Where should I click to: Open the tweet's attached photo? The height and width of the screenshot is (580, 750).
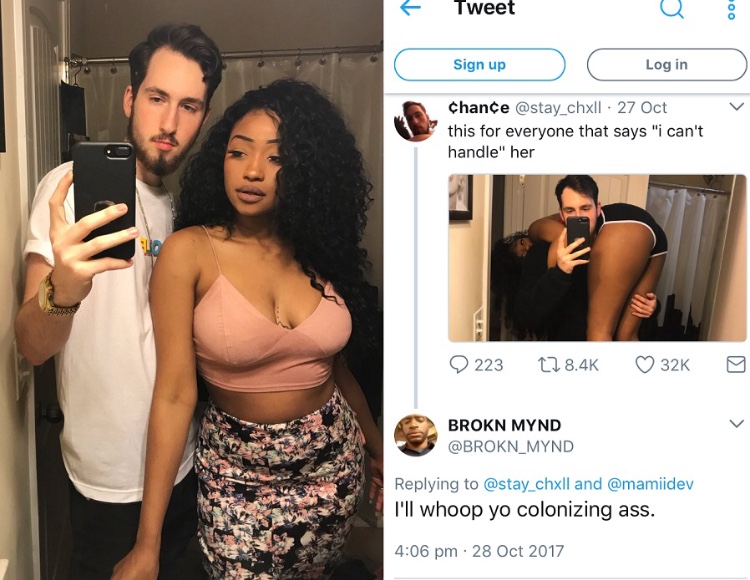pyautogui.click(x=597, y=258)
